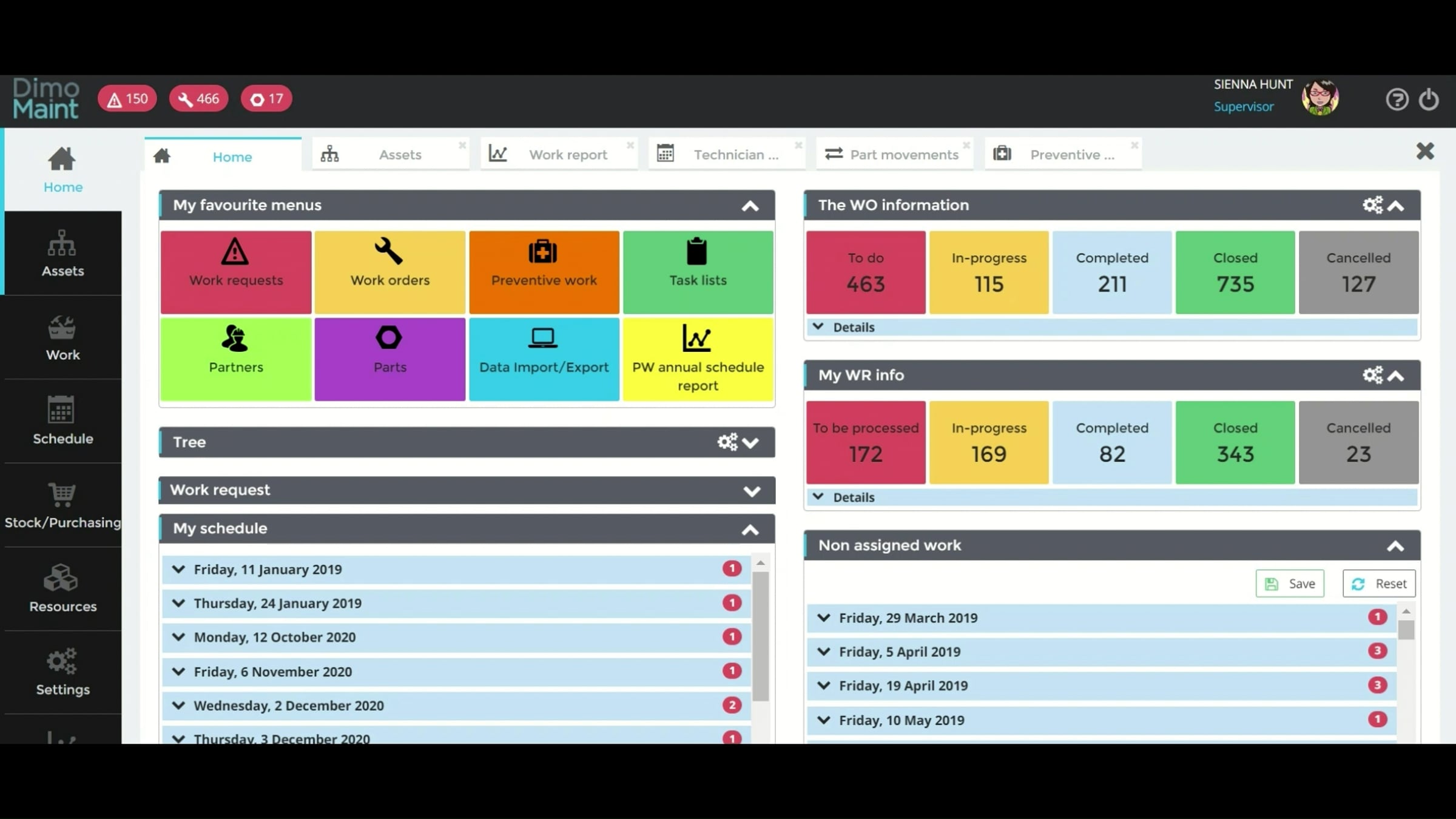Open the help question mark icon

point(1397,99)
